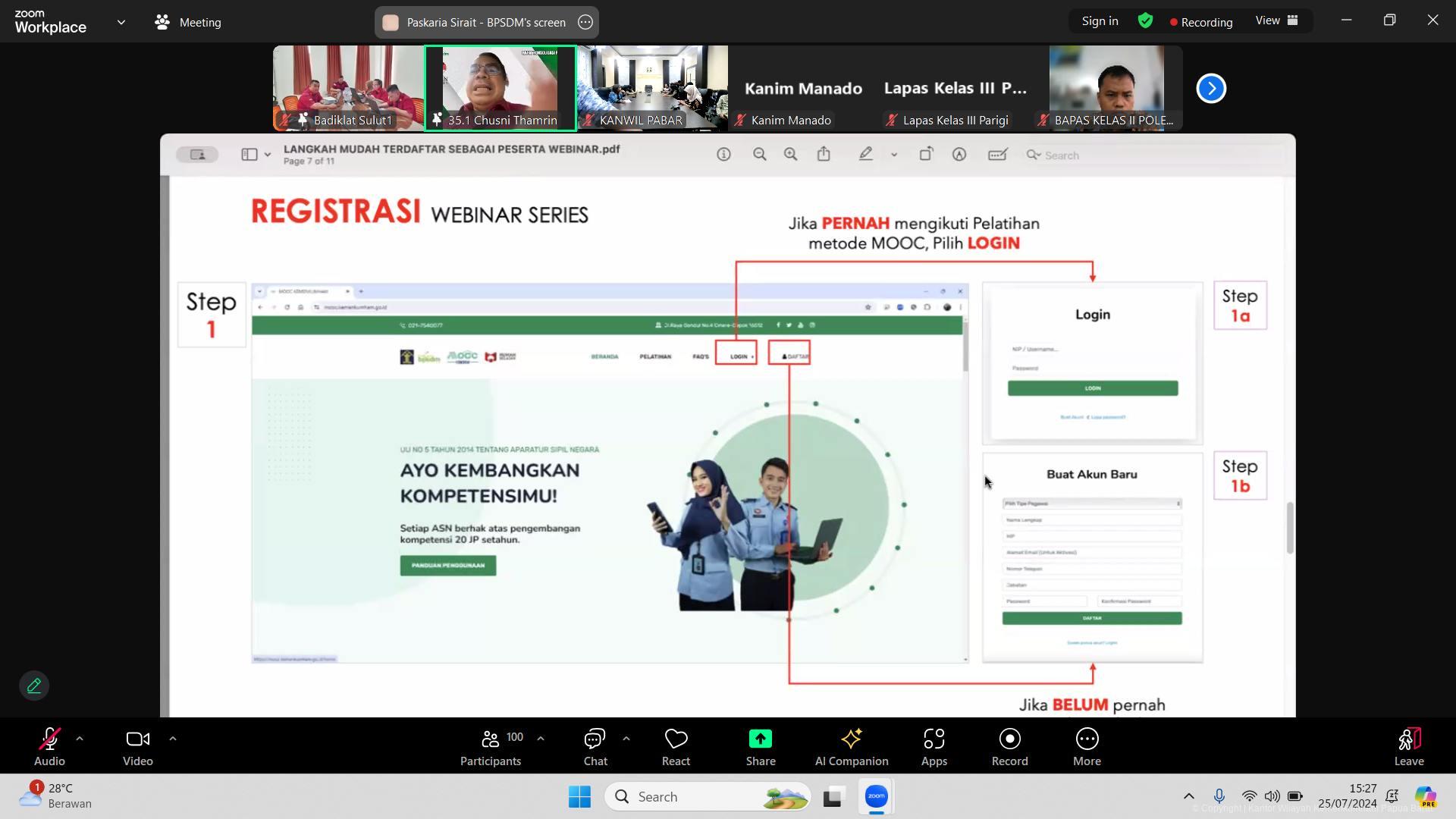Image resolution: width=1456 pixels, height=819 pixels.
Task: Click the Recording indicator
Action: 1201,22
